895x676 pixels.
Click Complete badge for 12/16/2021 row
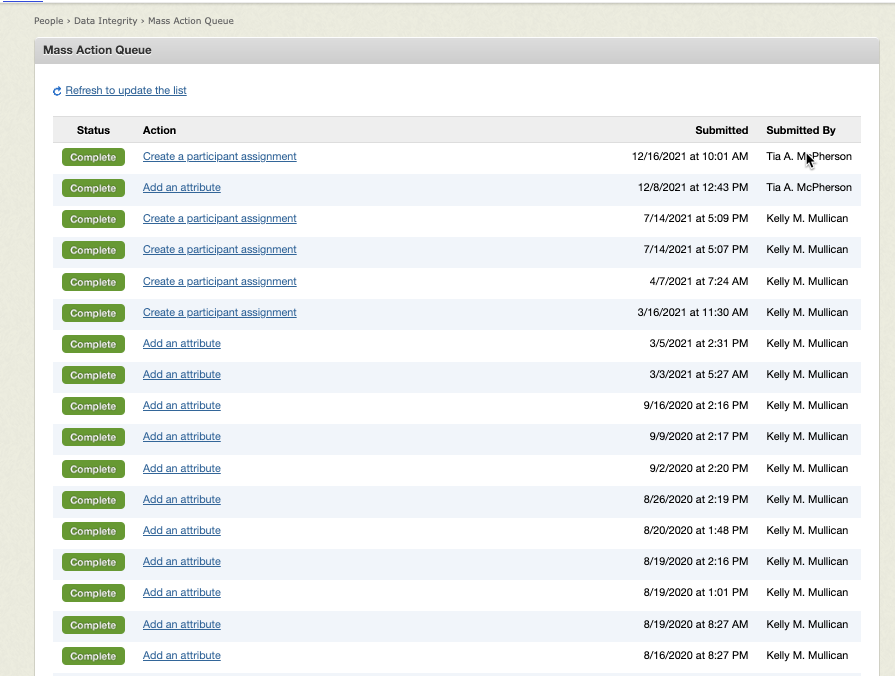click(x=93, y=157)
